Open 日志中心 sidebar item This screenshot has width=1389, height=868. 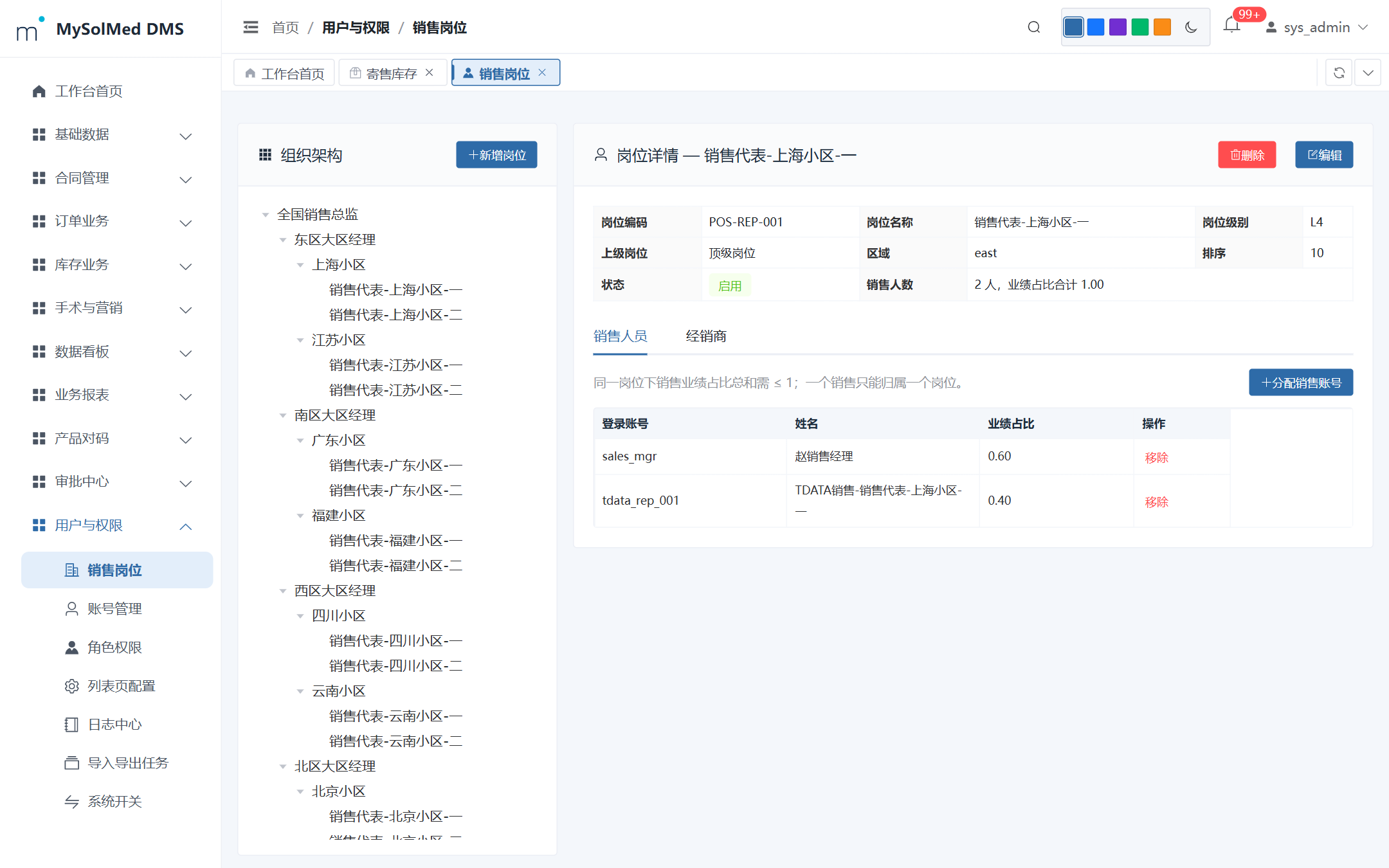117,725
